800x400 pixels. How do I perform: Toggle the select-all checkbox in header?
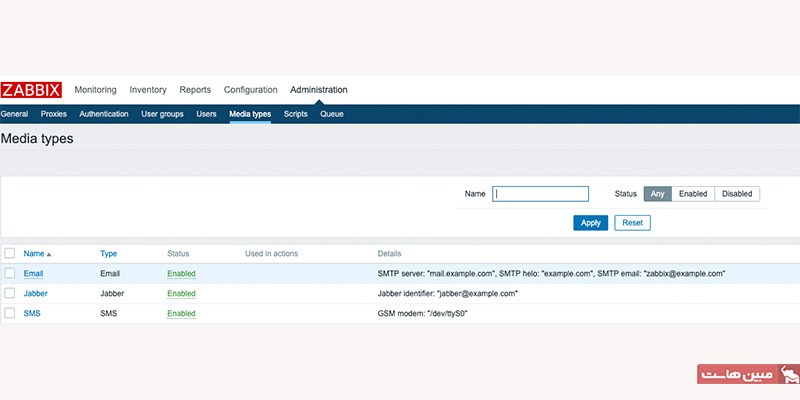click(x=10, y=254)
